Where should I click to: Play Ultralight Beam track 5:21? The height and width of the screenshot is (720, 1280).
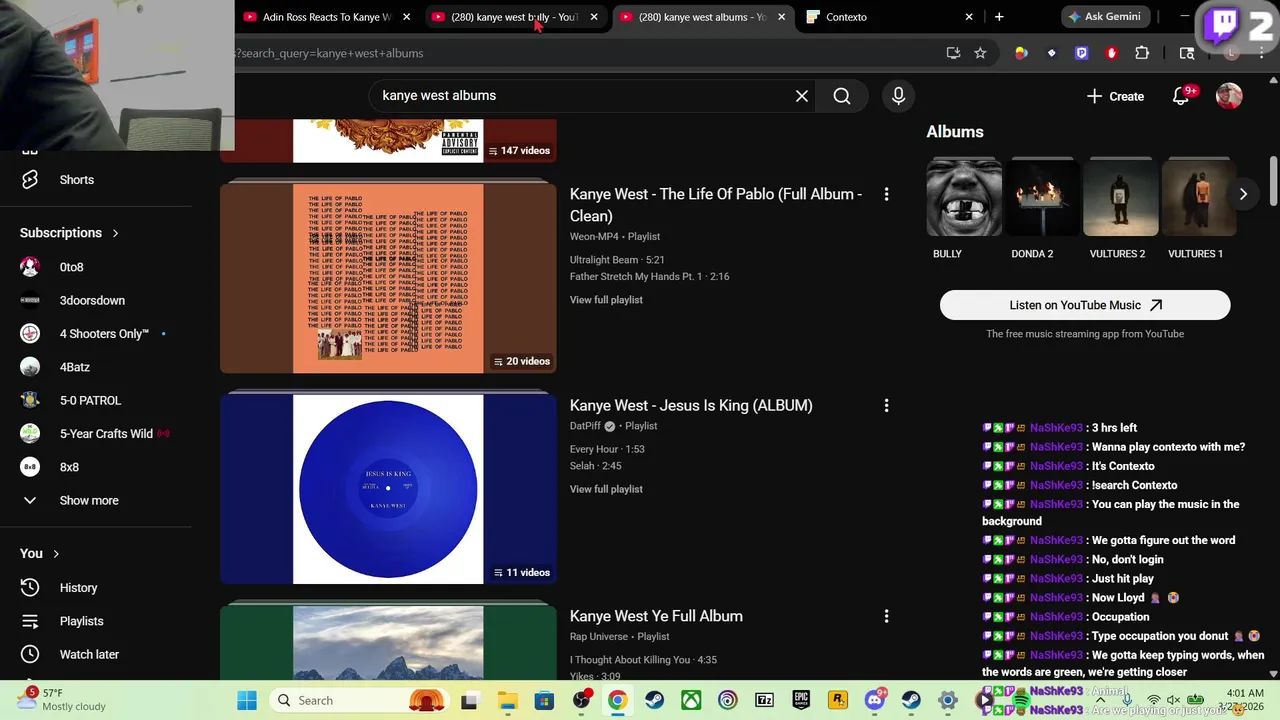pyautogui.click(x=617, y=260)
